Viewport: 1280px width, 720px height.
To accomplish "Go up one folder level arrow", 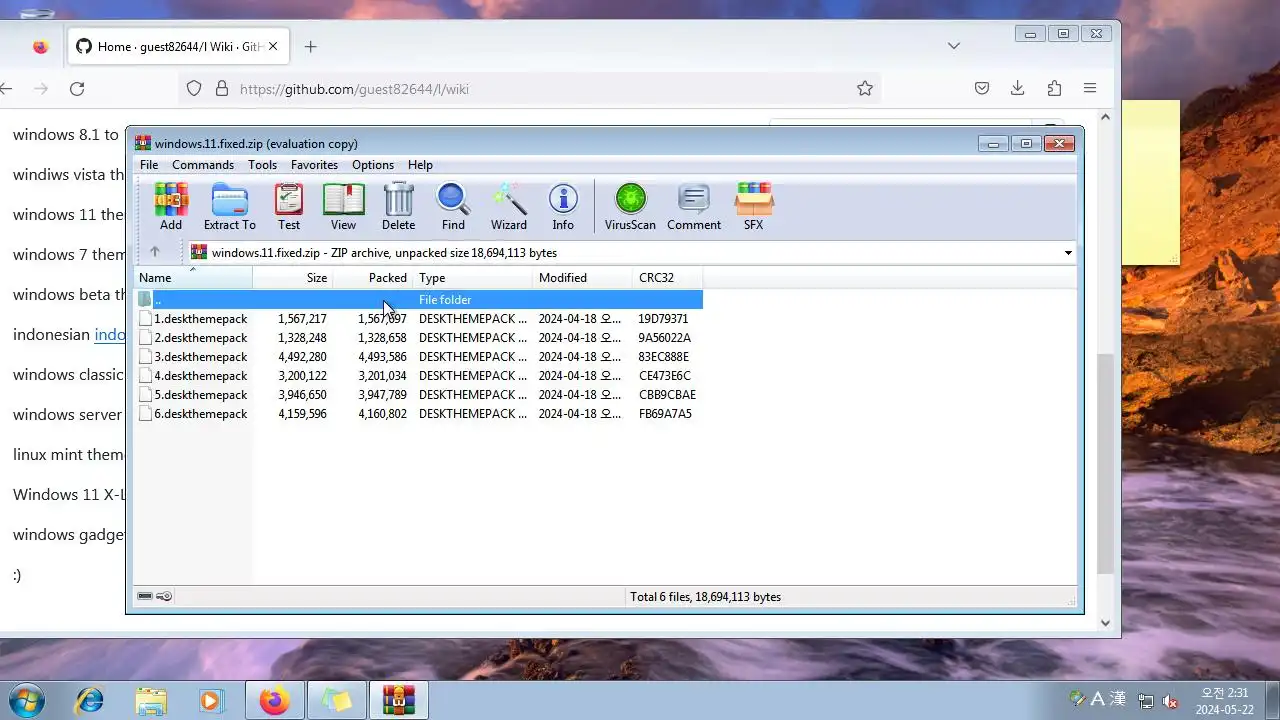I will [154, 252].
